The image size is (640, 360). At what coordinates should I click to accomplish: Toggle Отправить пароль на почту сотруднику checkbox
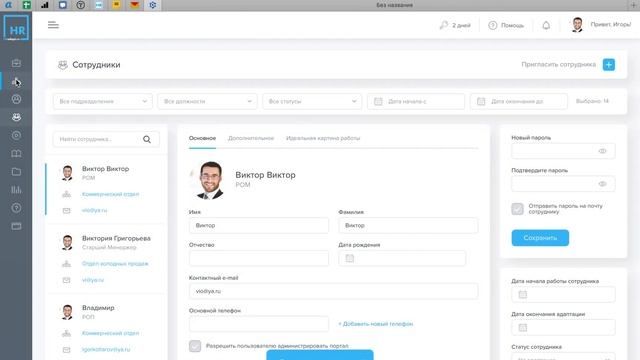(x=517, y=209)
